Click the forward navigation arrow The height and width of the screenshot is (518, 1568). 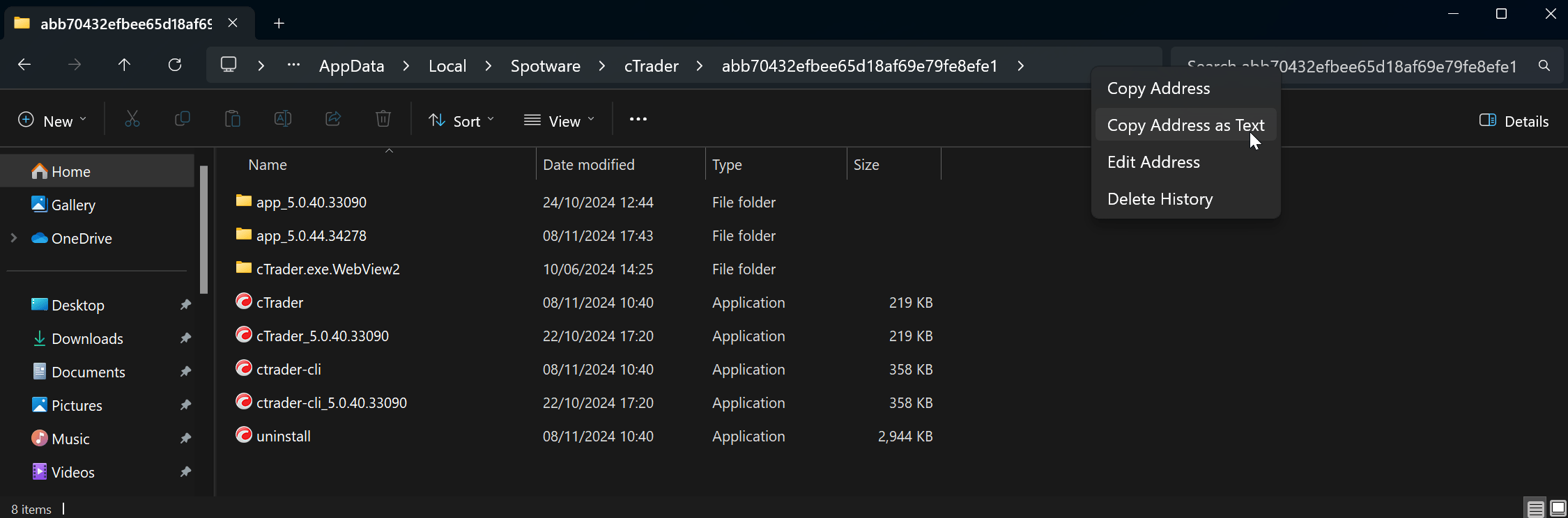point(75,65)
